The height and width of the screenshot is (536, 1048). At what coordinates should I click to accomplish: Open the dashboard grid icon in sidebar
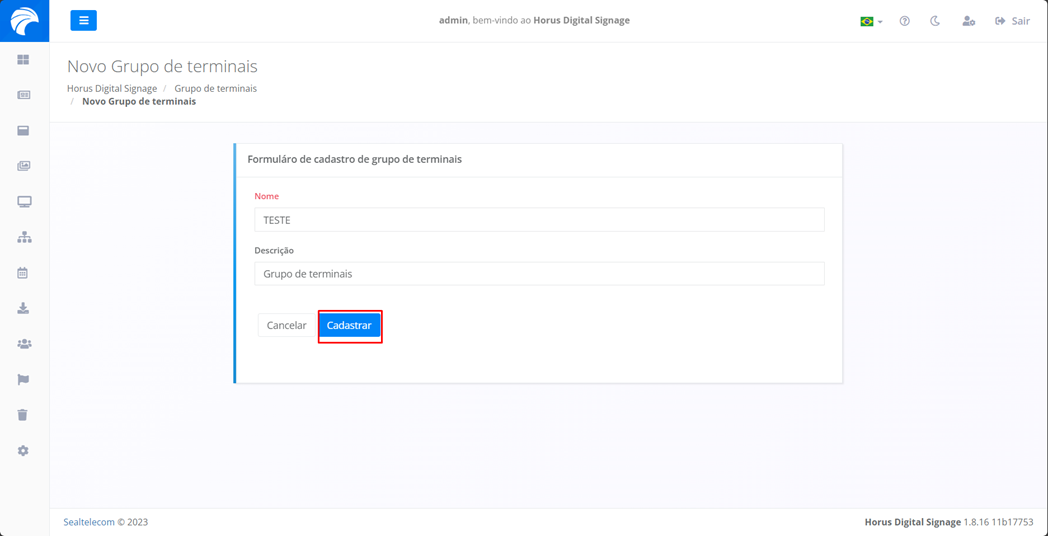(x=23, y=60)
